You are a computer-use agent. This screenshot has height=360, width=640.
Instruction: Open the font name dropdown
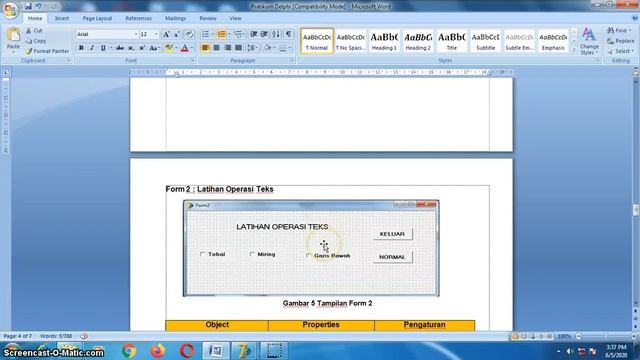(136, 34)
